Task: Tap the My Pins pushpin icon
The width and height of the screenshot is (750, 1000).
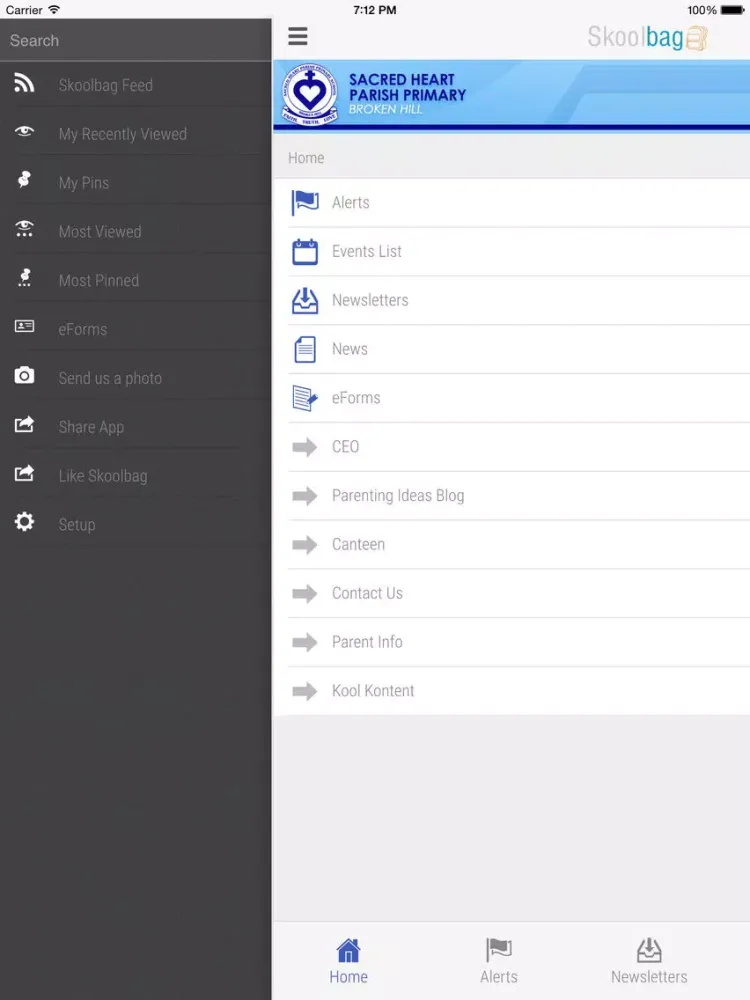Action: tap(24, 180)
